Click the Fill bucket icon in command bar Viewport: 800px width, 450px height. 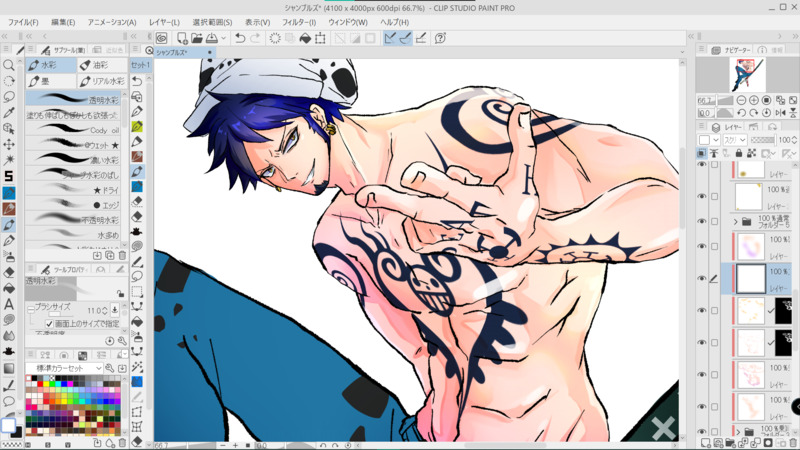(305, 38)
